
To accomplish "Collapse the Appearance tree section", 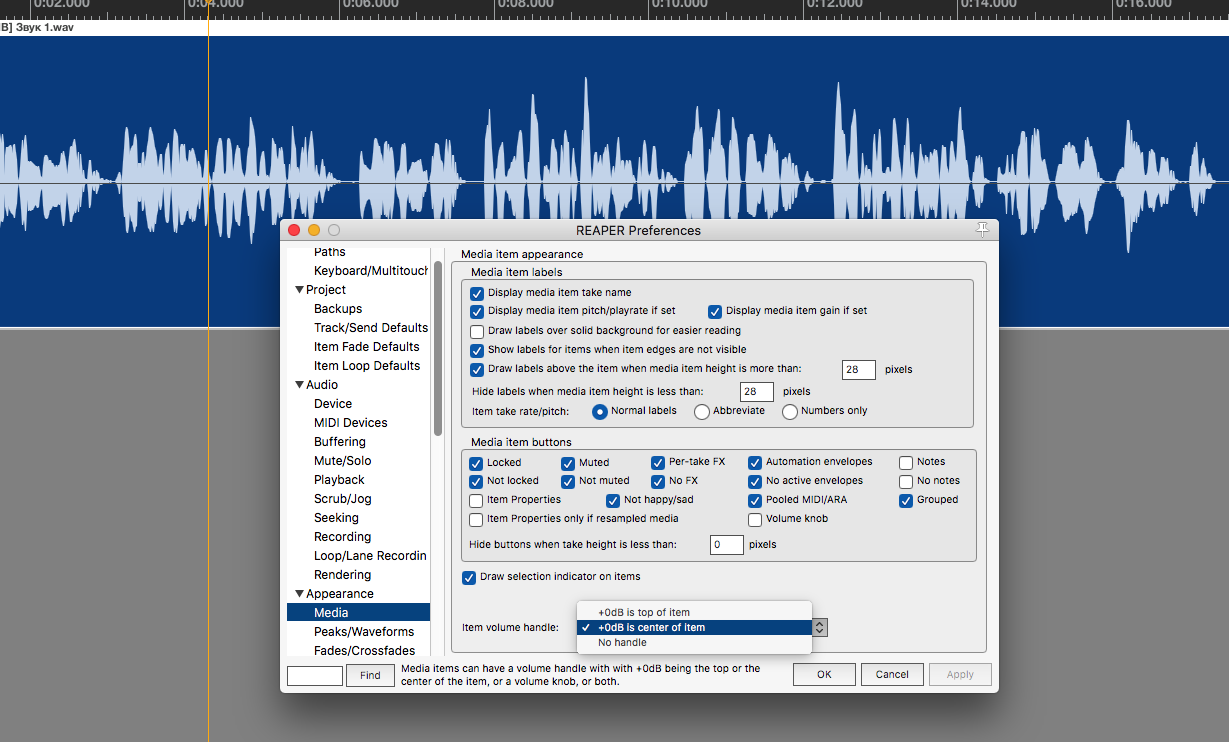I will 299,594.
